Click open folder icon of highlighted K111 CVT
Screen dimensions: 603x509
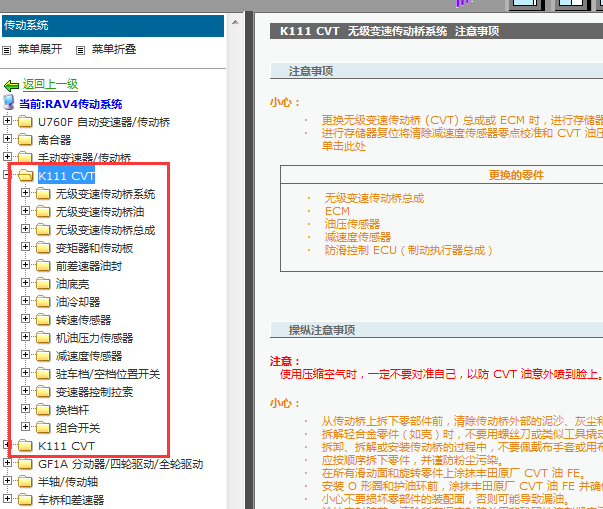pos(25,176)
